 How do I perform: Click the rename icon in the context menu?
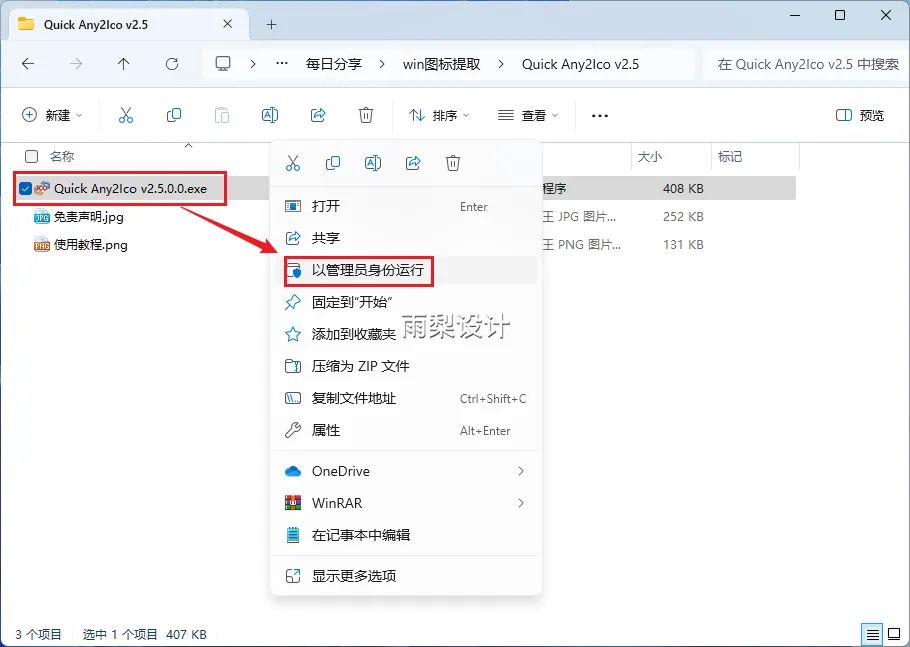coord(373,163)
